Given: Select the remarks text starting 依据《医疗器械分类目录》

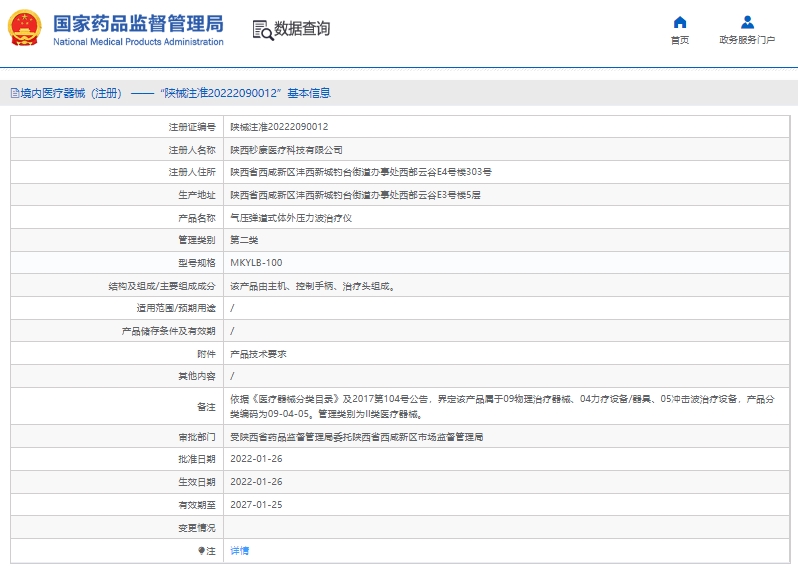Looking at the screenshot, I should (502, 406).
